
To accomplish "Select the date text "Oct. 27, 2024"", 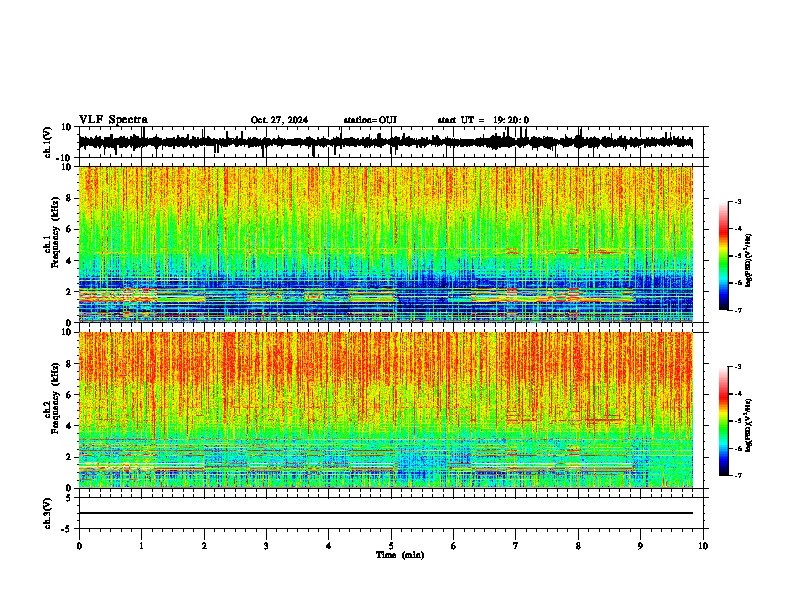I will [279, 120].
